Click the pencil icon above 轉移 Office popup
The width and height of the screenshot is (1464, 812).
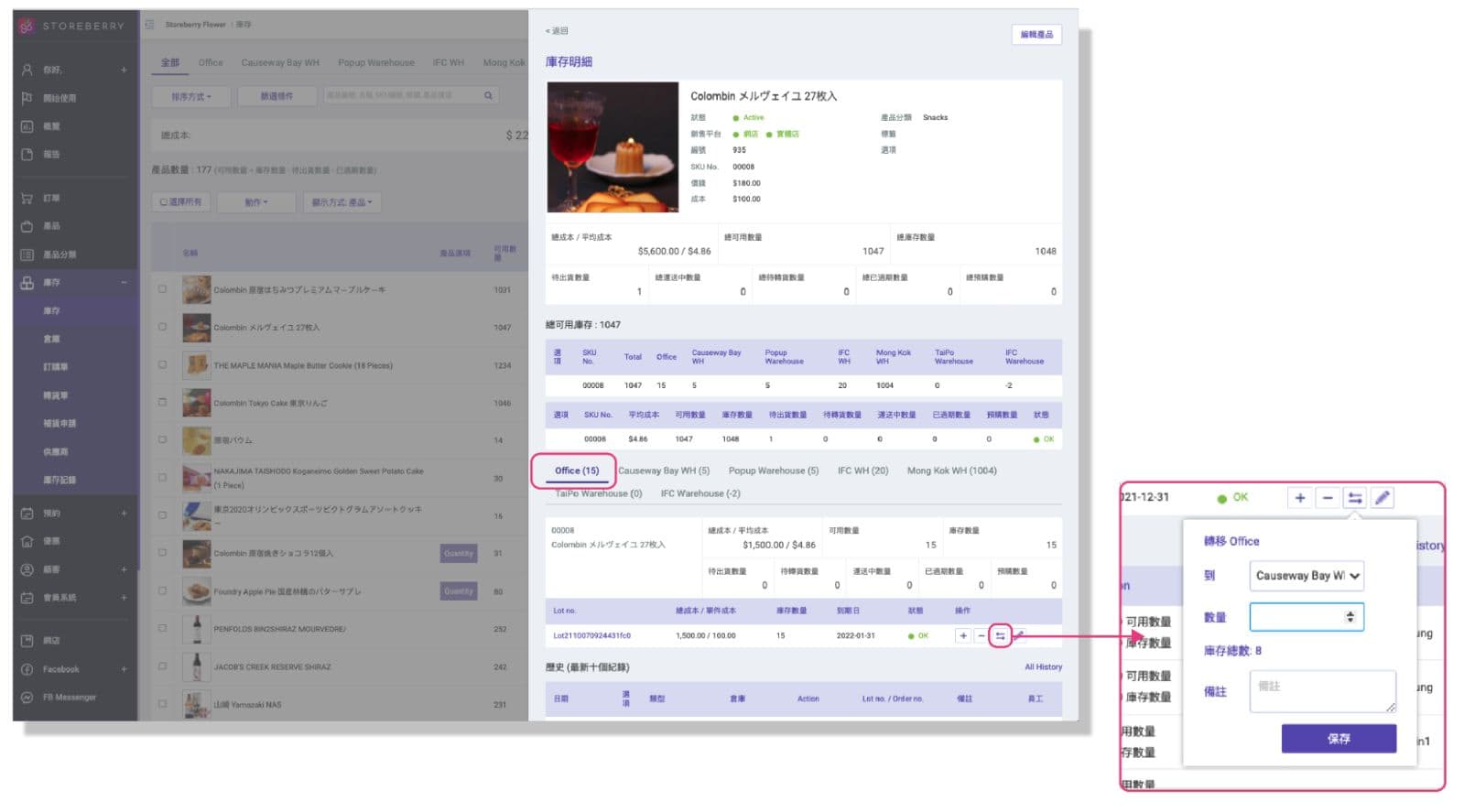tap(1383, 498)
